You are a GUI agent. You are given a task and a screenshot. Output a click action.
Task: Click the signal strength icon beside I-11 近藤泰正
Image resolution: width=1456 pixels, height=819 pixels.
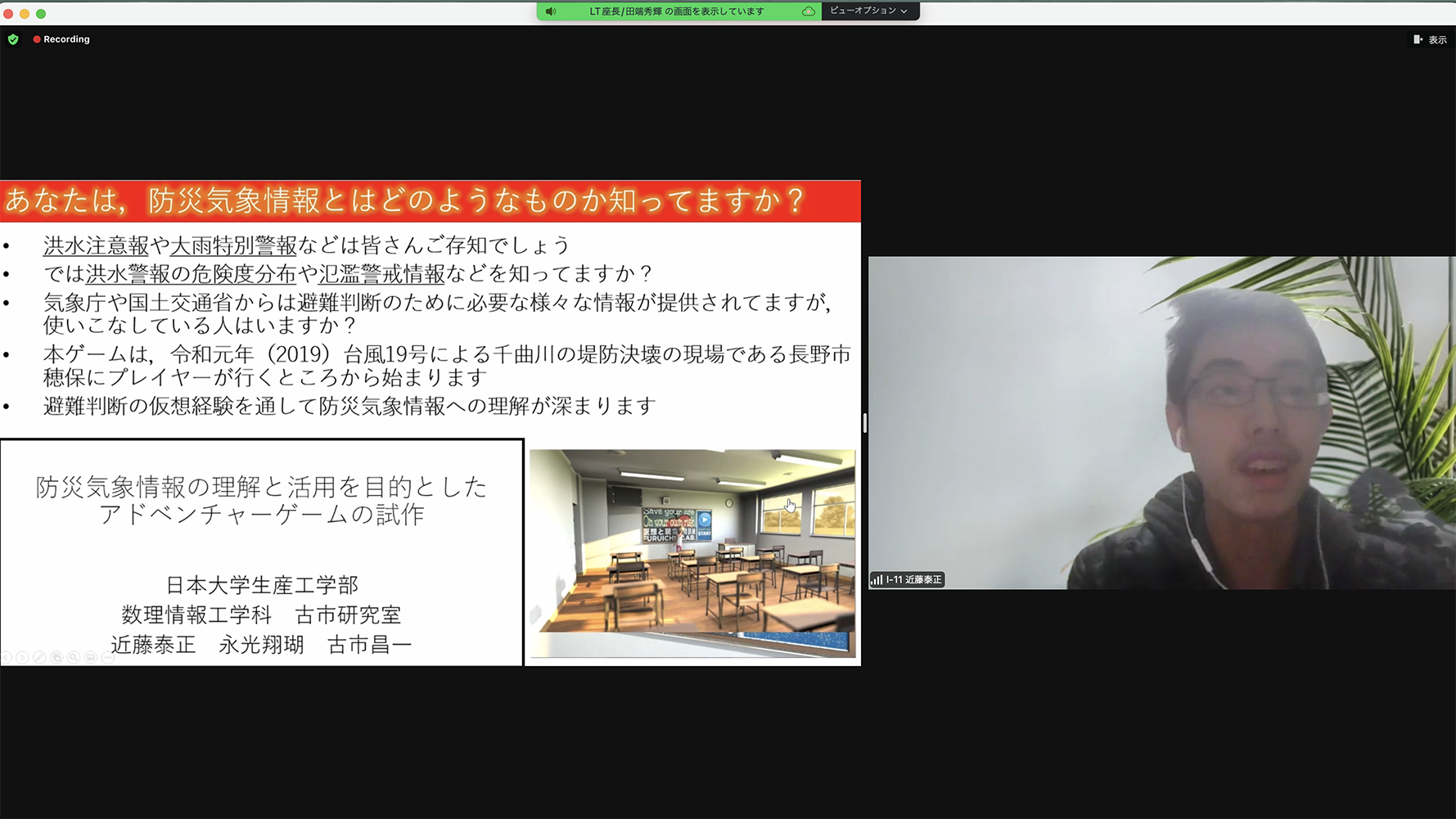877,580
